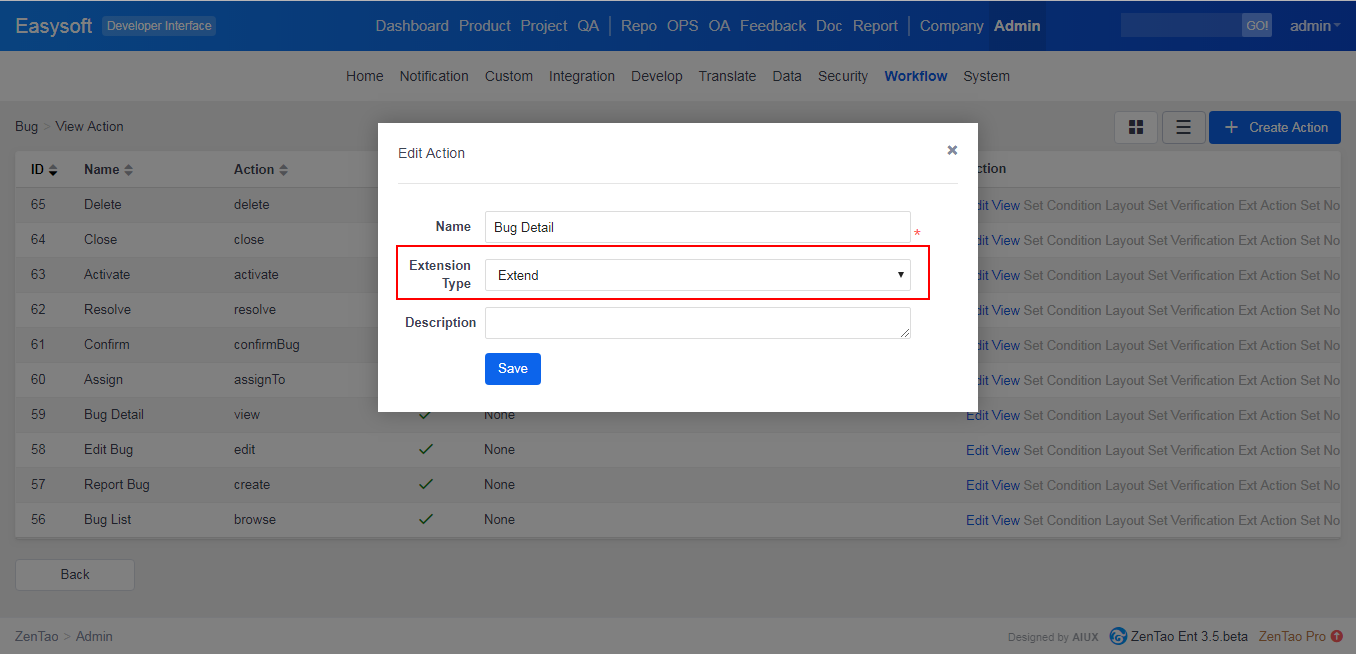
Task: Click the Back button
Action: pyautogui.click(x=75, y=574)
